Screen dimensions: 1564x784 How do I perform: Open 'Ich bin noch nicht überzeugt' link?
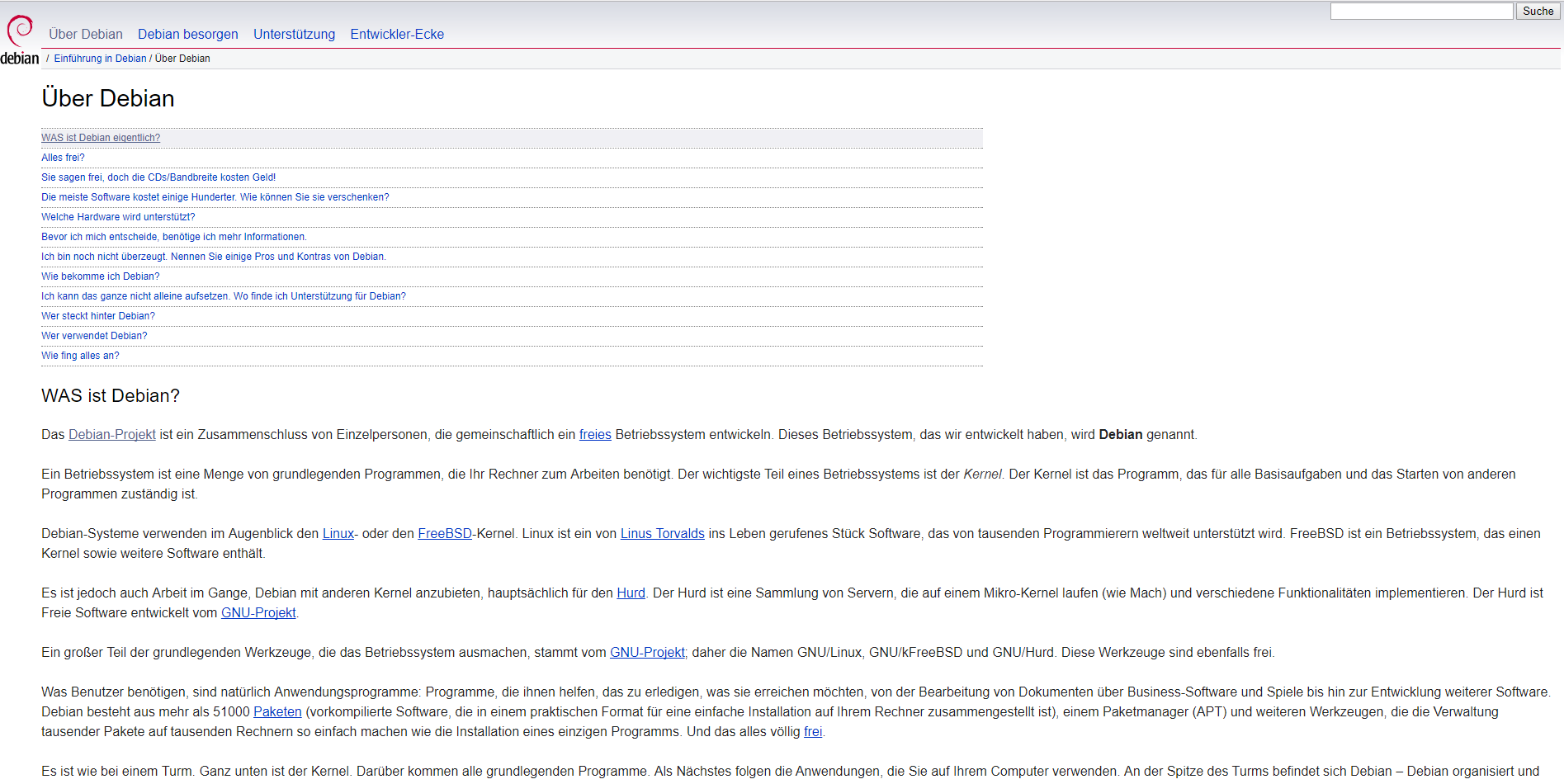click(214, 257)
